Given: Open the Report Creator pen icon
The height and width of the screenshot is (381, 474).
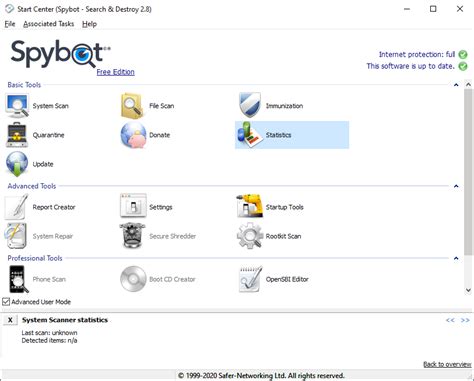Looking at the screenshot, I should click(16, 207).
